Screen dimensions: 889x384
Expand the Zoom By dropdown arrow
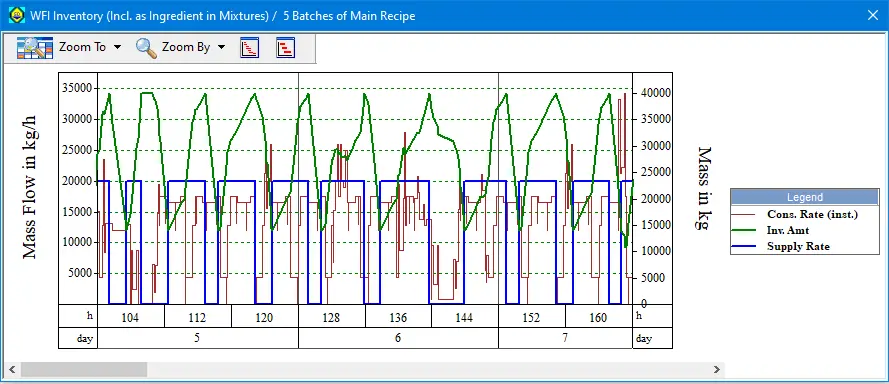pyautogui.click(x=221, y=47)
